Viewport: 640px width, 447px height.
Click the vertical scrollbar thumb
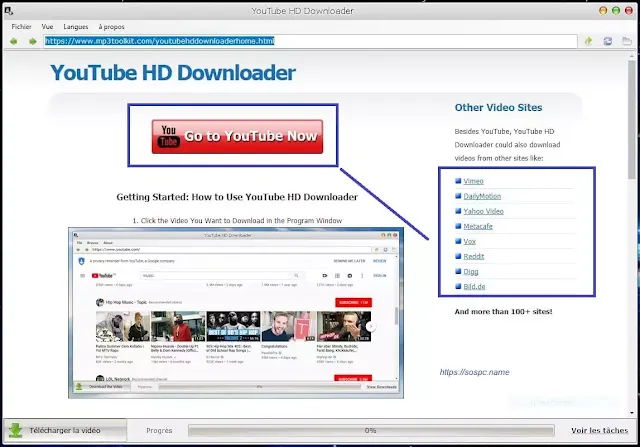[x=632, y=119]
